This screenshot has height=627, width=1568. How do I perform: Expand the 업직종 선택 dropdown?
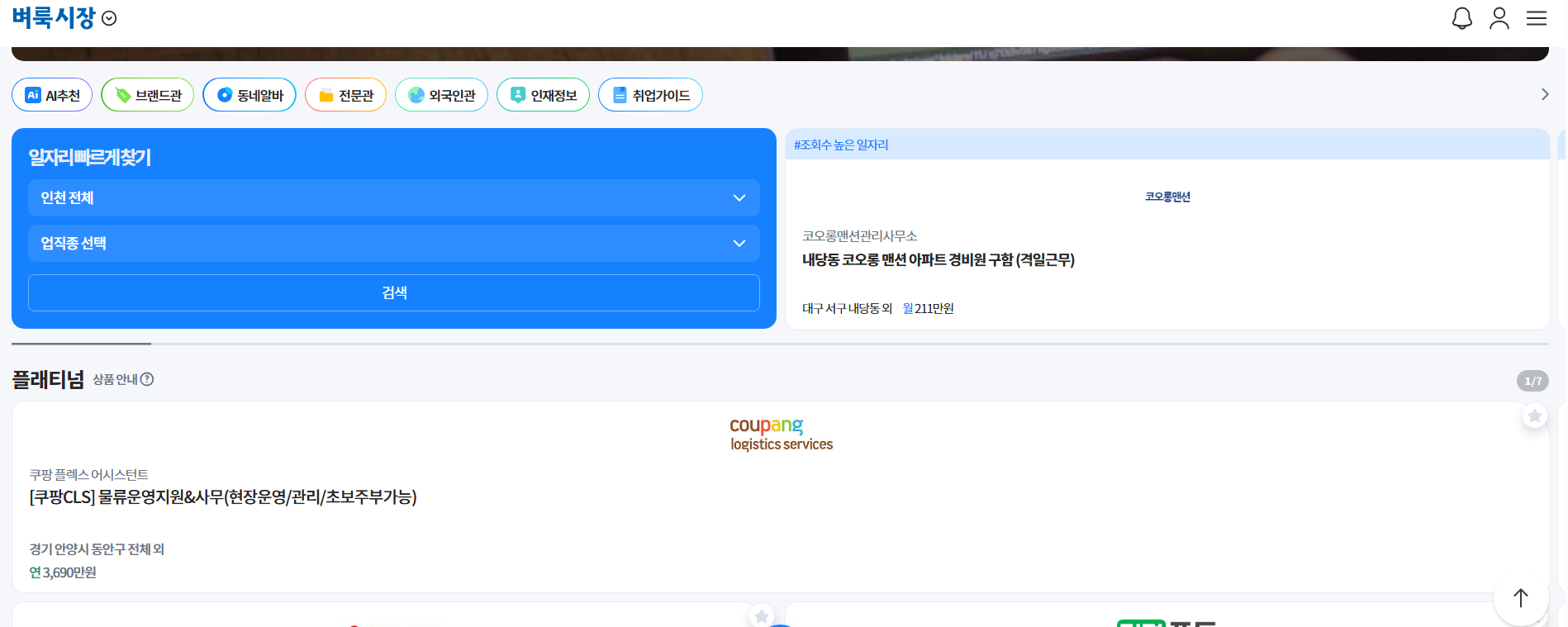(393, 244)
